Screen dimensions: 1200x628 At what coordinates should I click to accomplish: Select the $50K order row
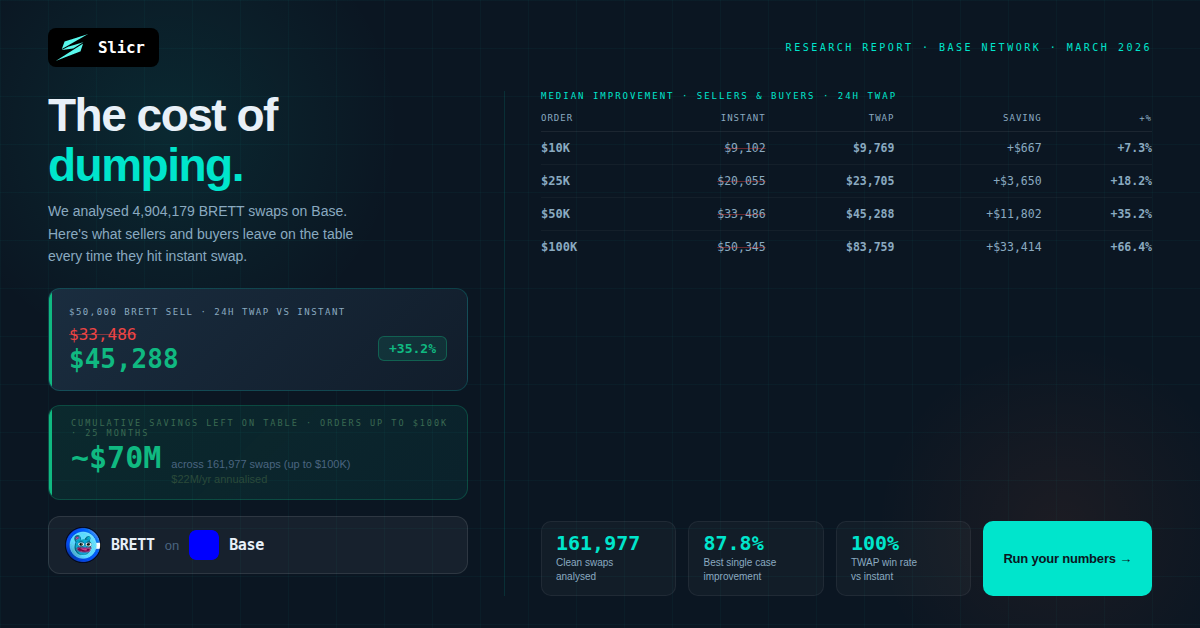[x=845, y=214]
